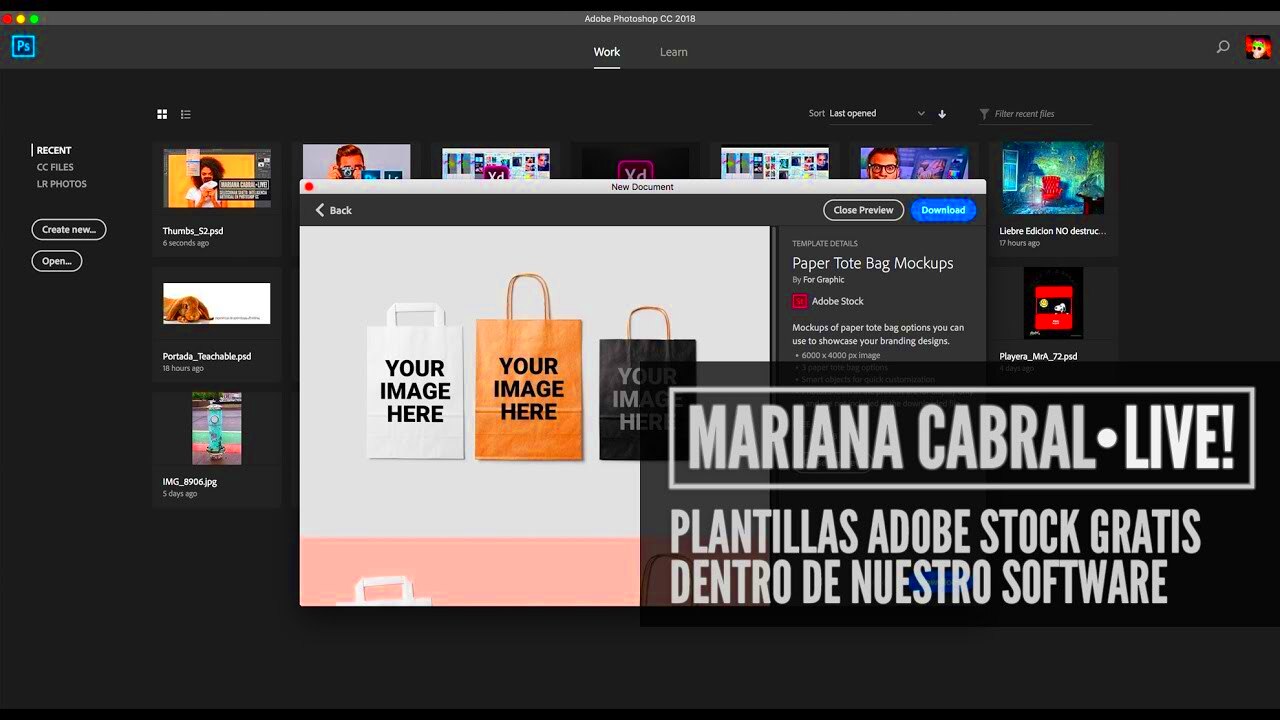
Task: Open the user profile avatar
Action: tap(1257, 46)
